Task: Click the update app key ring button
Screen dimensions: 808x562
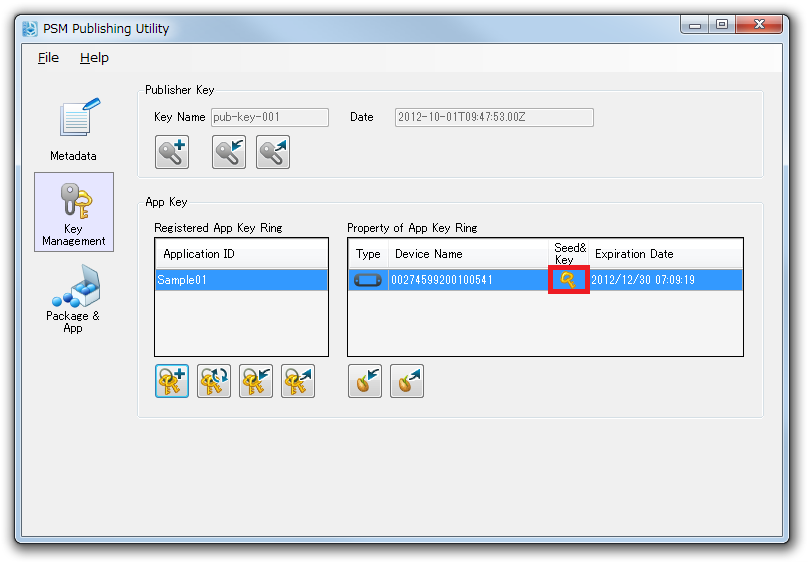Action: [214, 381]
